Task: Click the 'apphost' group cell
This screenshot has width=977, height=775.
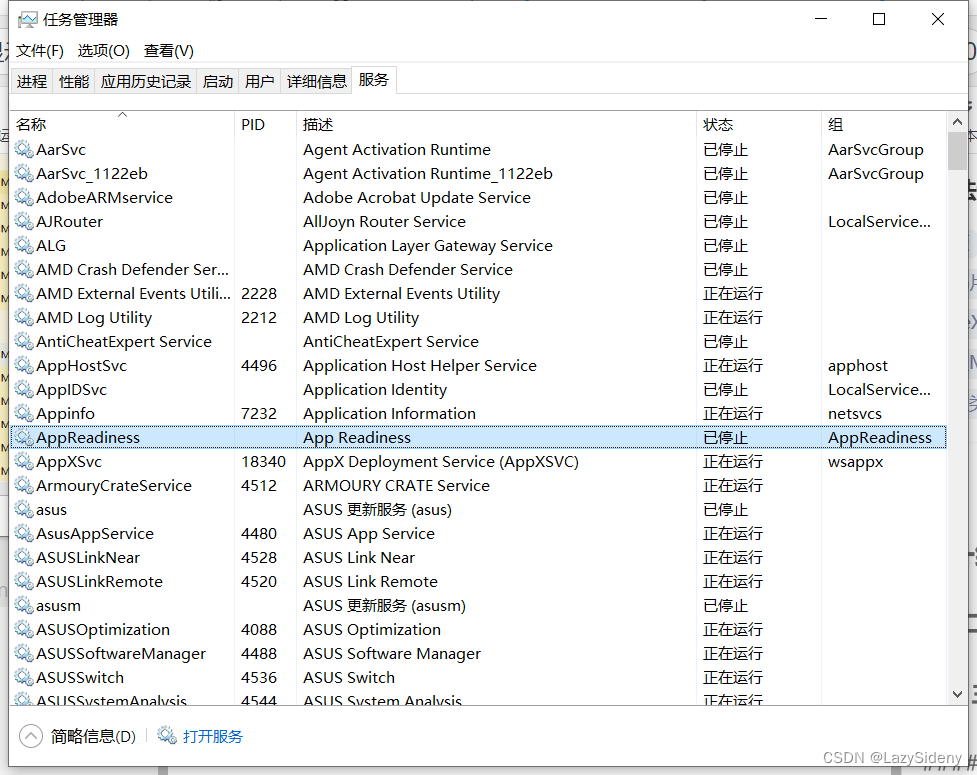Action: point(857,366)
